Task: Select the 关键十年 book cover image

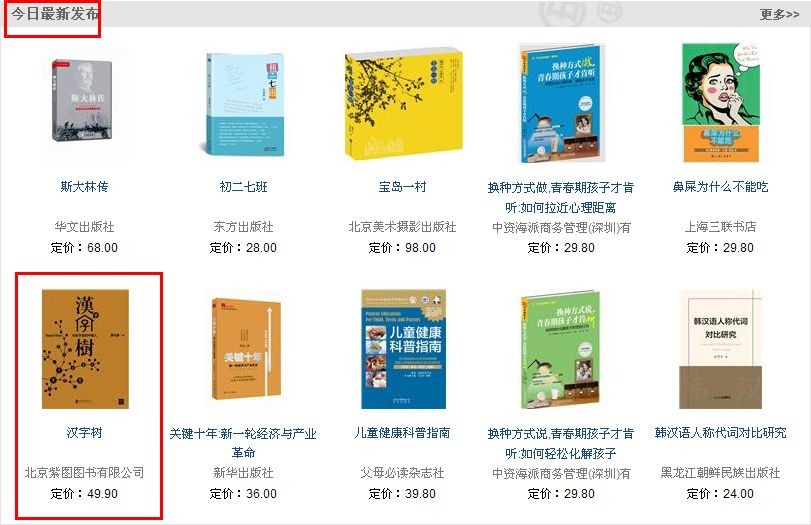Action: pyautogui.click(x=245, y=349)
